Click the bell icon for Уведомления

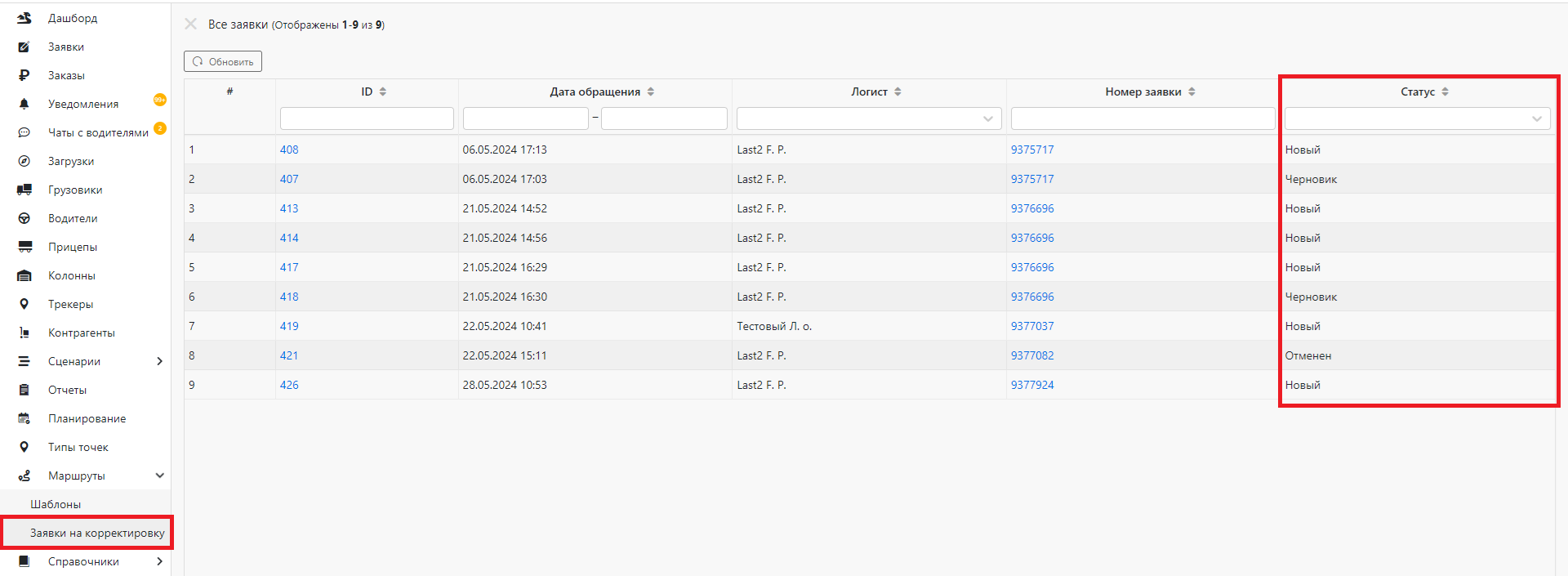pyautogui.click(x=24, y=104)
